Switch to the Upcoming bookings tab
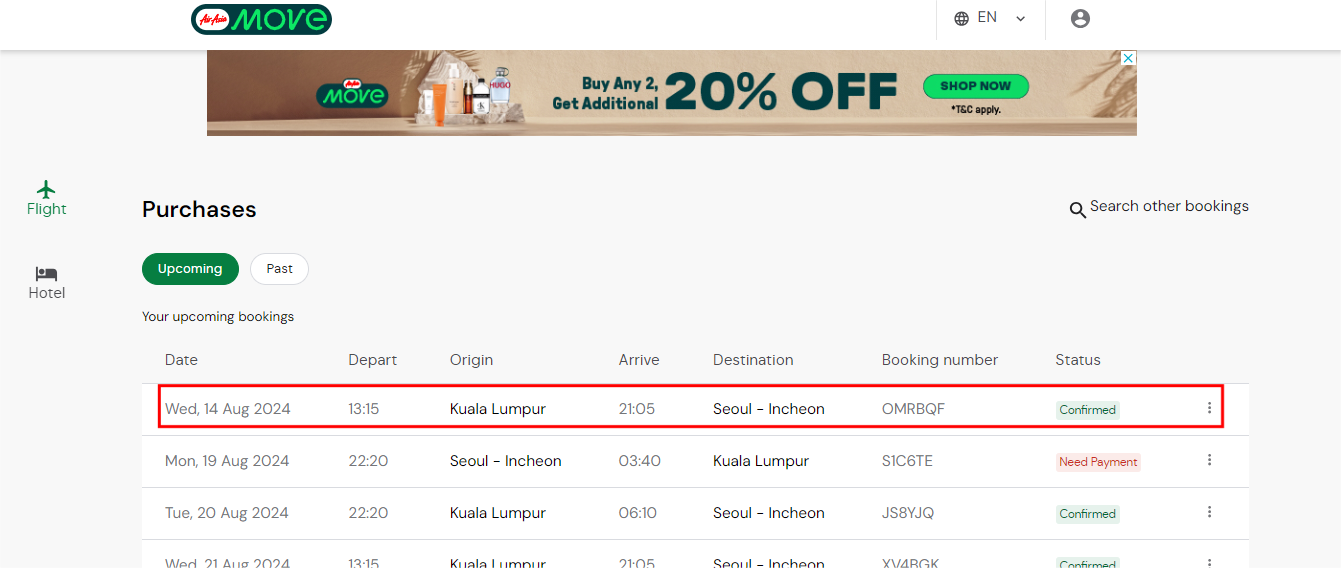This screenshot has height=568, width=1341. click(x=190, y=269)
